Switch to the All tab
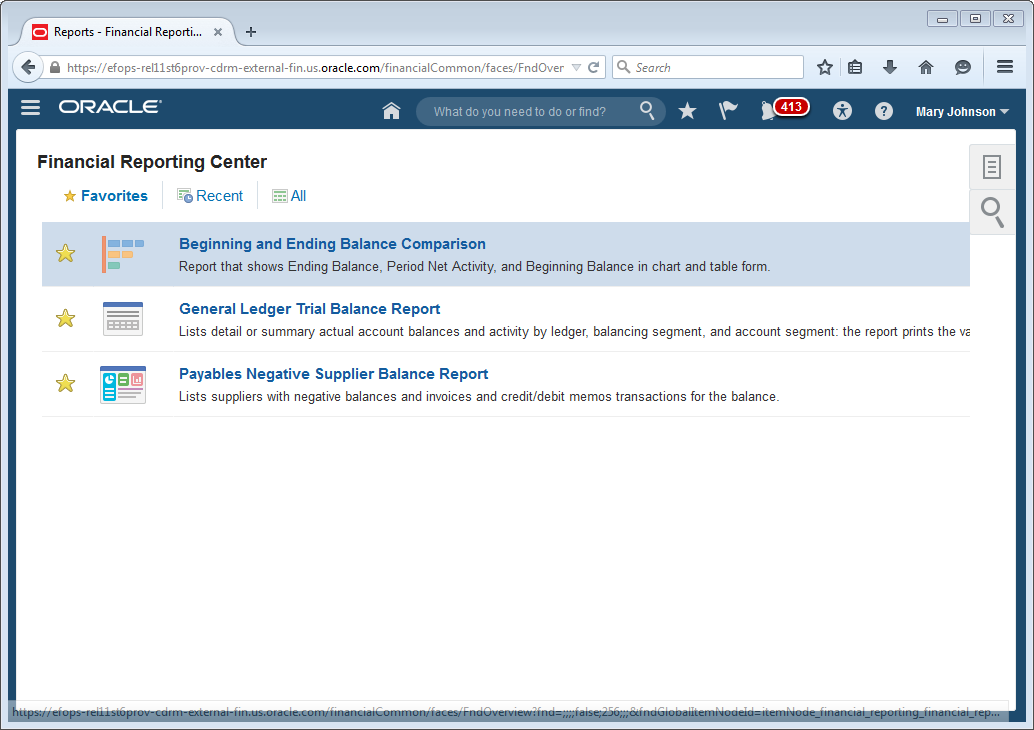The height and width of the screenshot is (730, 1034). coord(289,196)
